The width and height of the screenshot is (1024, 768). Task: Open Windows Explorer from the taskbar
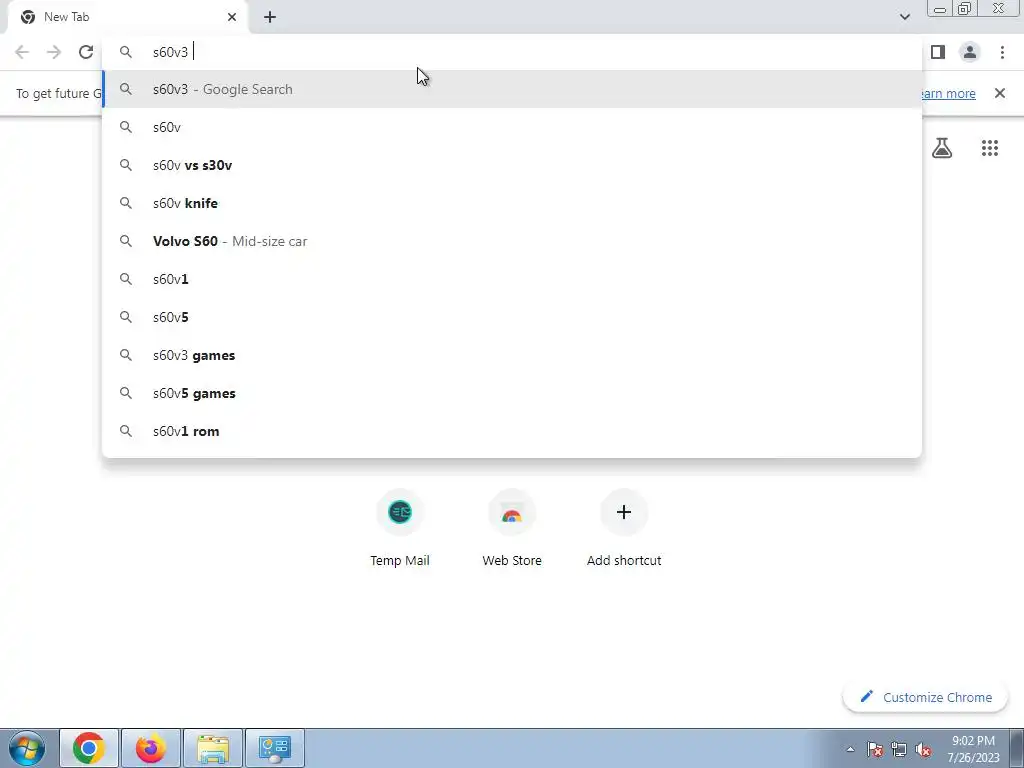coord(213,748)
